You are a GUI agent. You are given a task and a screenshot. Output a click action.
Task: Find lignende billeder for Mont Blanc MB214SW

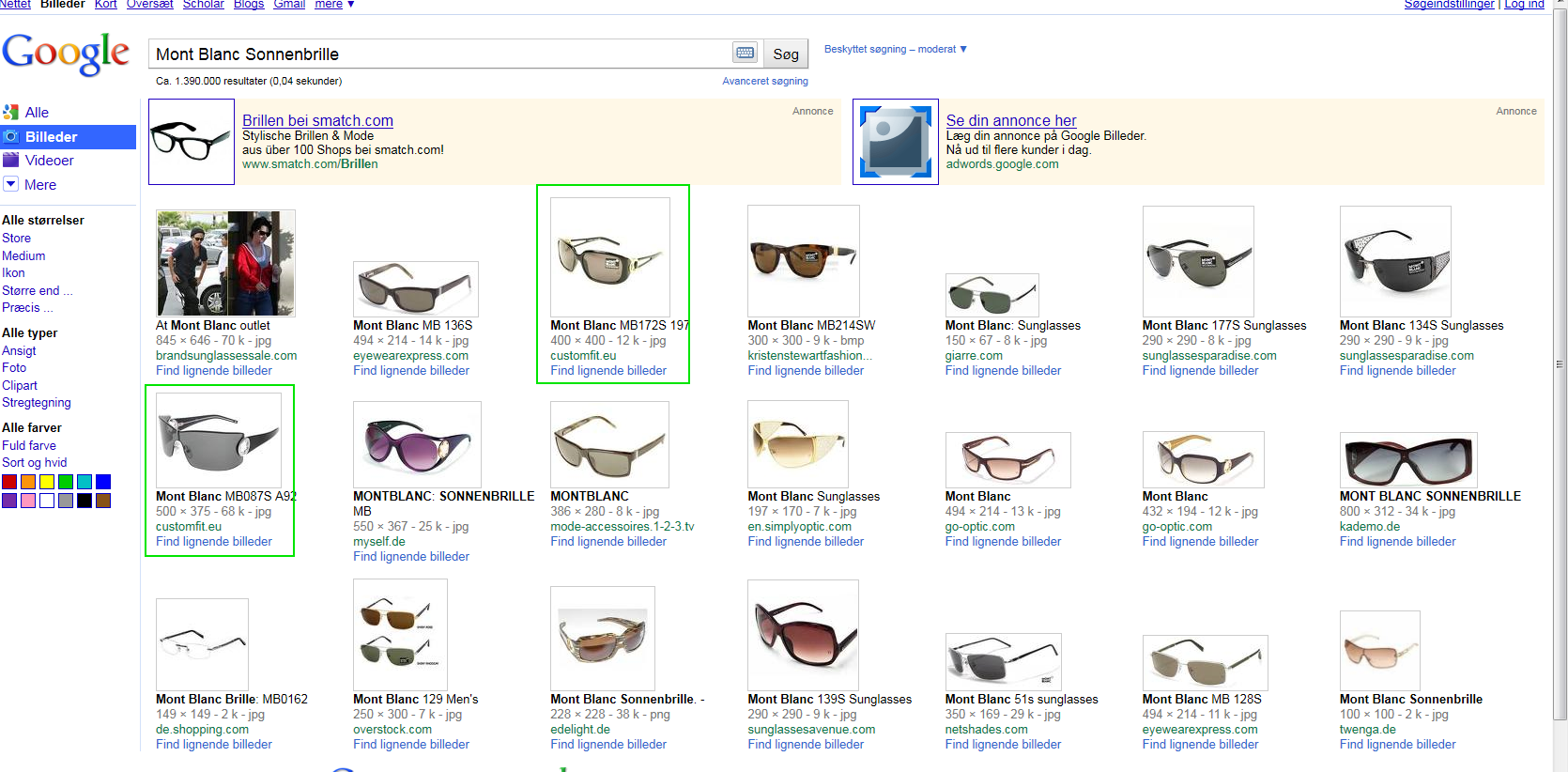click(x=806, y=371)
